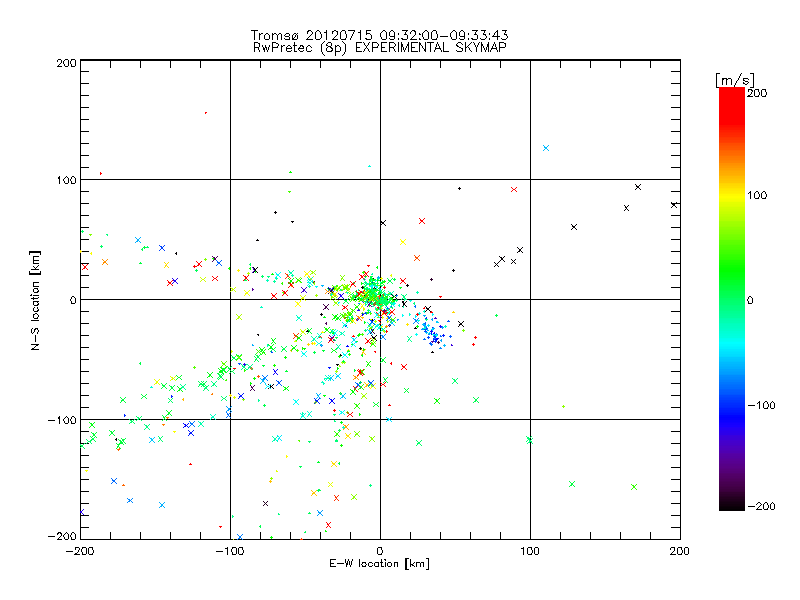Click the green X marker on the 100 km east gridline

pos(530,440)
